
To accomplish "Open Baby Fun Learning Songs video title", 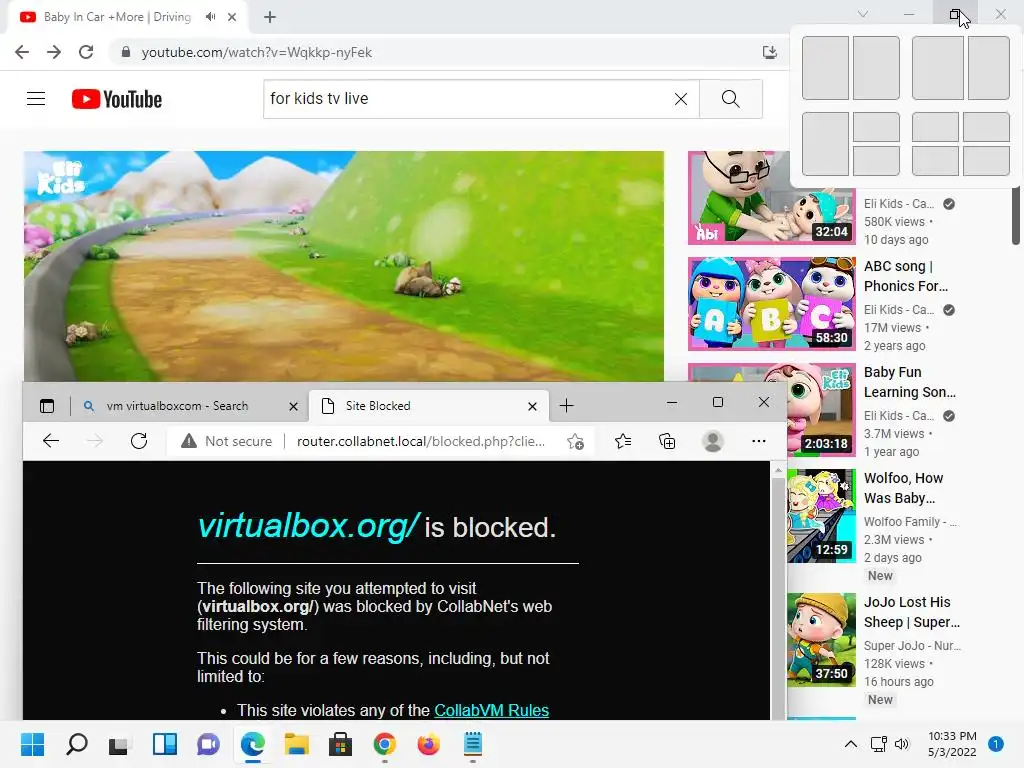I will pyautogui.click(x=909, y=382).
